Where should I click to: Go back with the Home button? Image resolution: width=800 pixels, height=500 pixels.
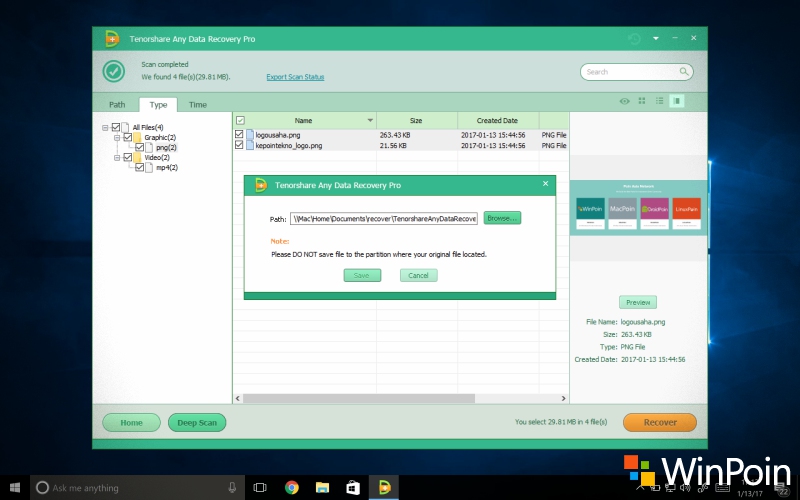click(131, 422)
